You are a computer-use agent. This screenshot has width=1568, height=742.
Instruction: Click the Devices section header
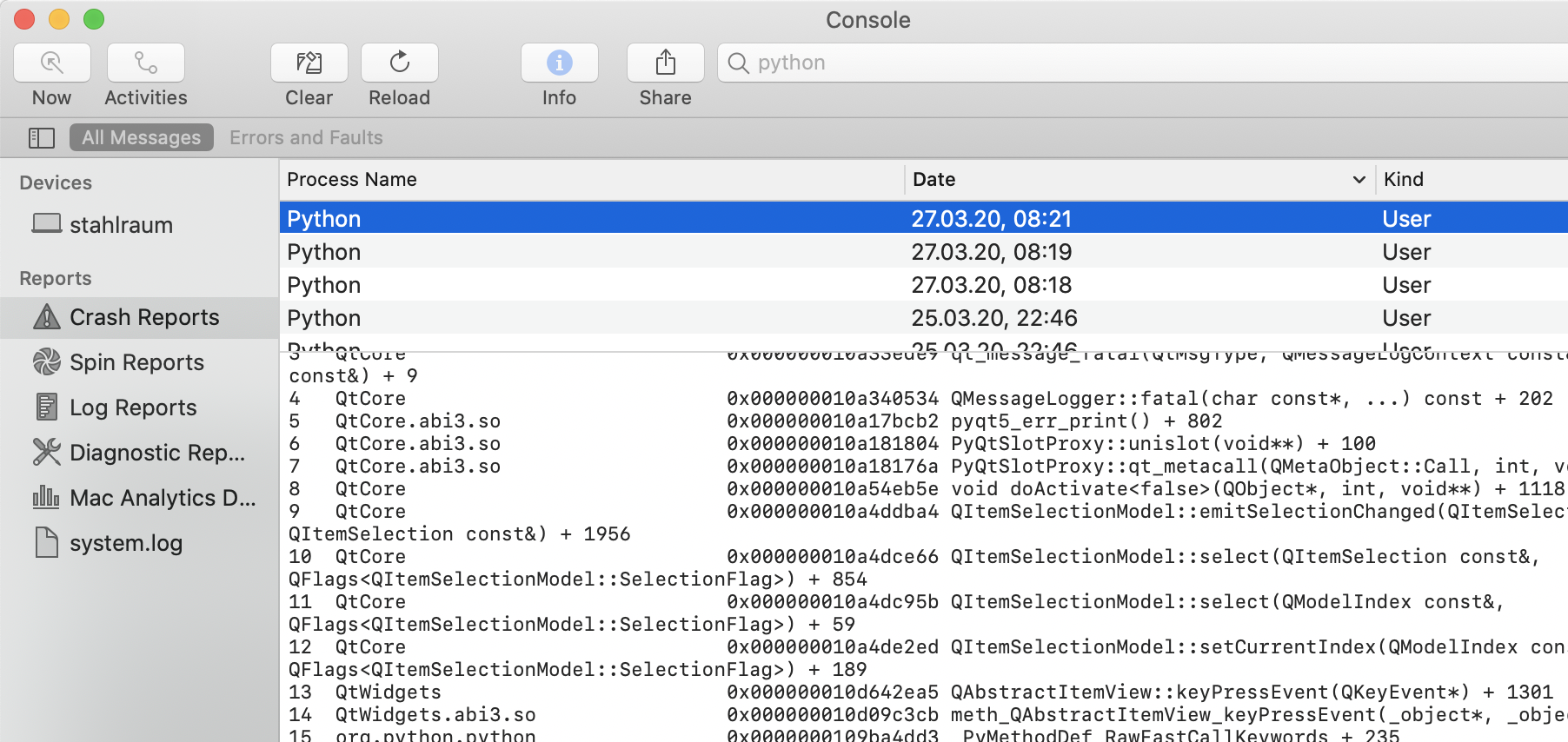coord(56,182)
